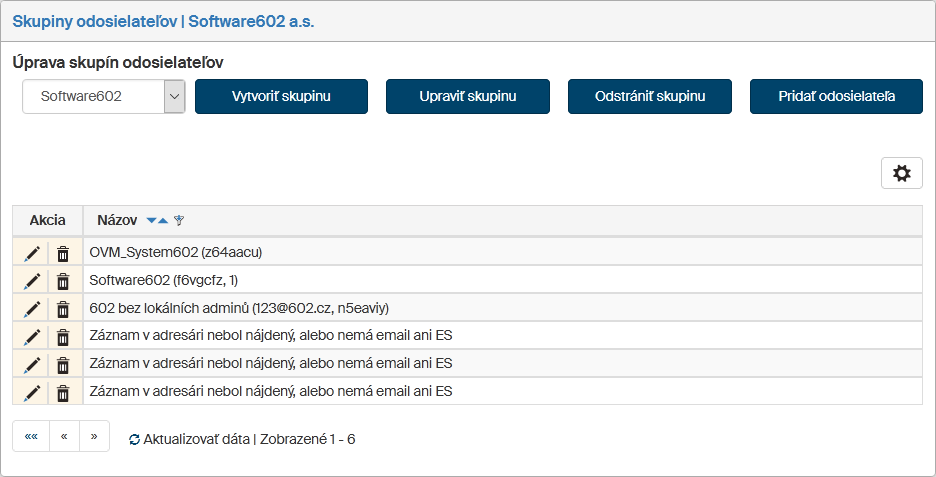This screenshot has height=477, width=936.
Task: Expand the Software602 group dropdown
Action: coord(174,97)
